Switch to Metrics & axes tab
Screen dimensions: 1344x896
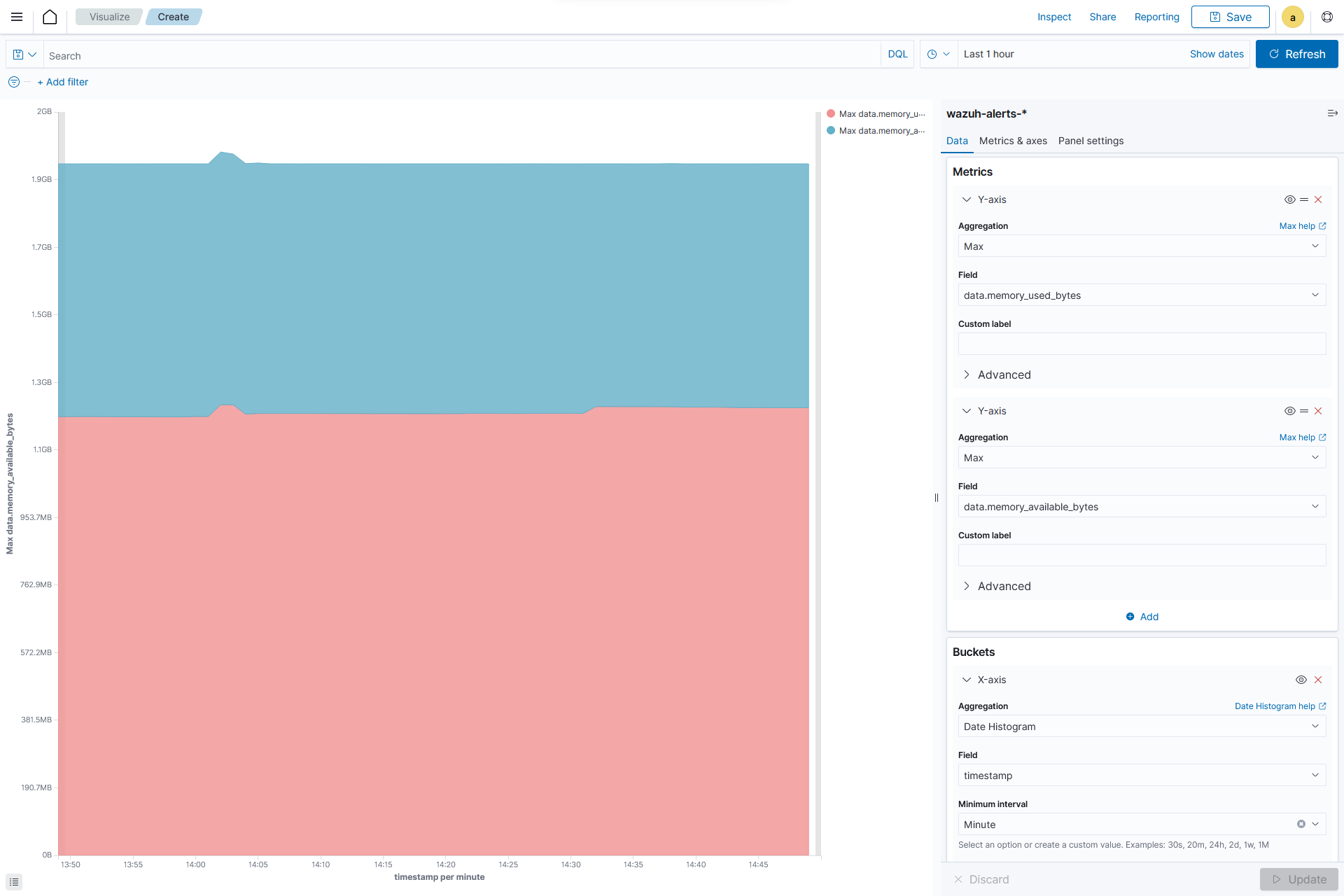1014,141
